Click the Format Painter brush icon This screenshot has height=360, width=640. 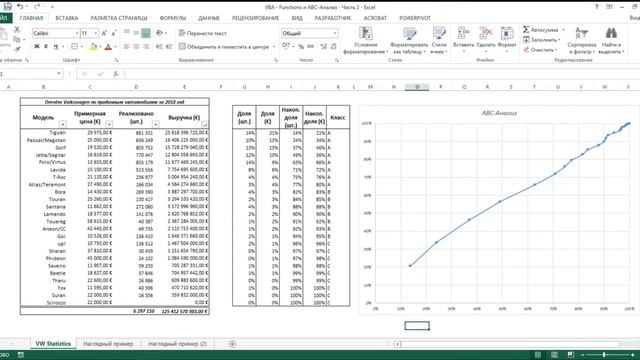point(17,49)
